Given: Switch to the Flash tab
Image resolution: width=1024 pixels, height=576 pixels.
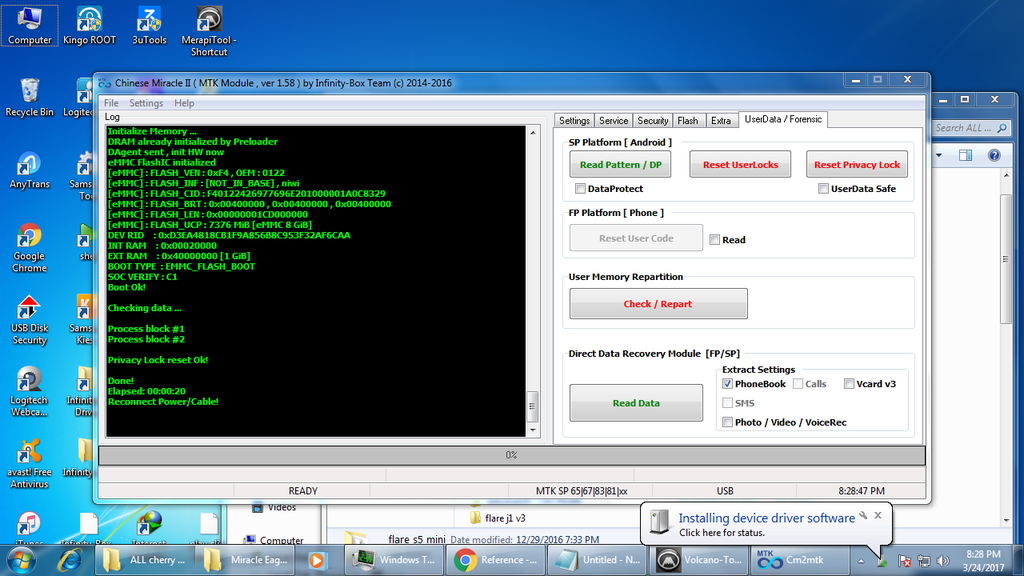Looking at the screenshot, I should click(x=688, y=120).
